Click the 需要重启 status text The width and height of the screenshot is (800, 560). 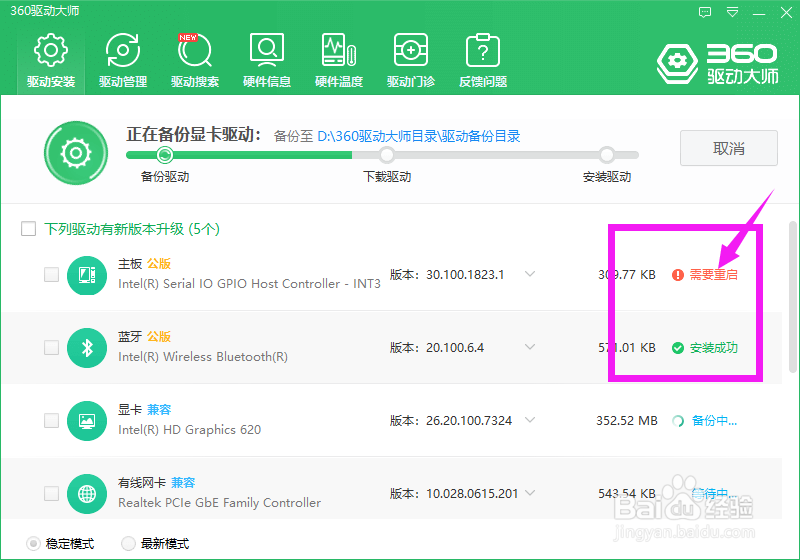click(713, 275)
